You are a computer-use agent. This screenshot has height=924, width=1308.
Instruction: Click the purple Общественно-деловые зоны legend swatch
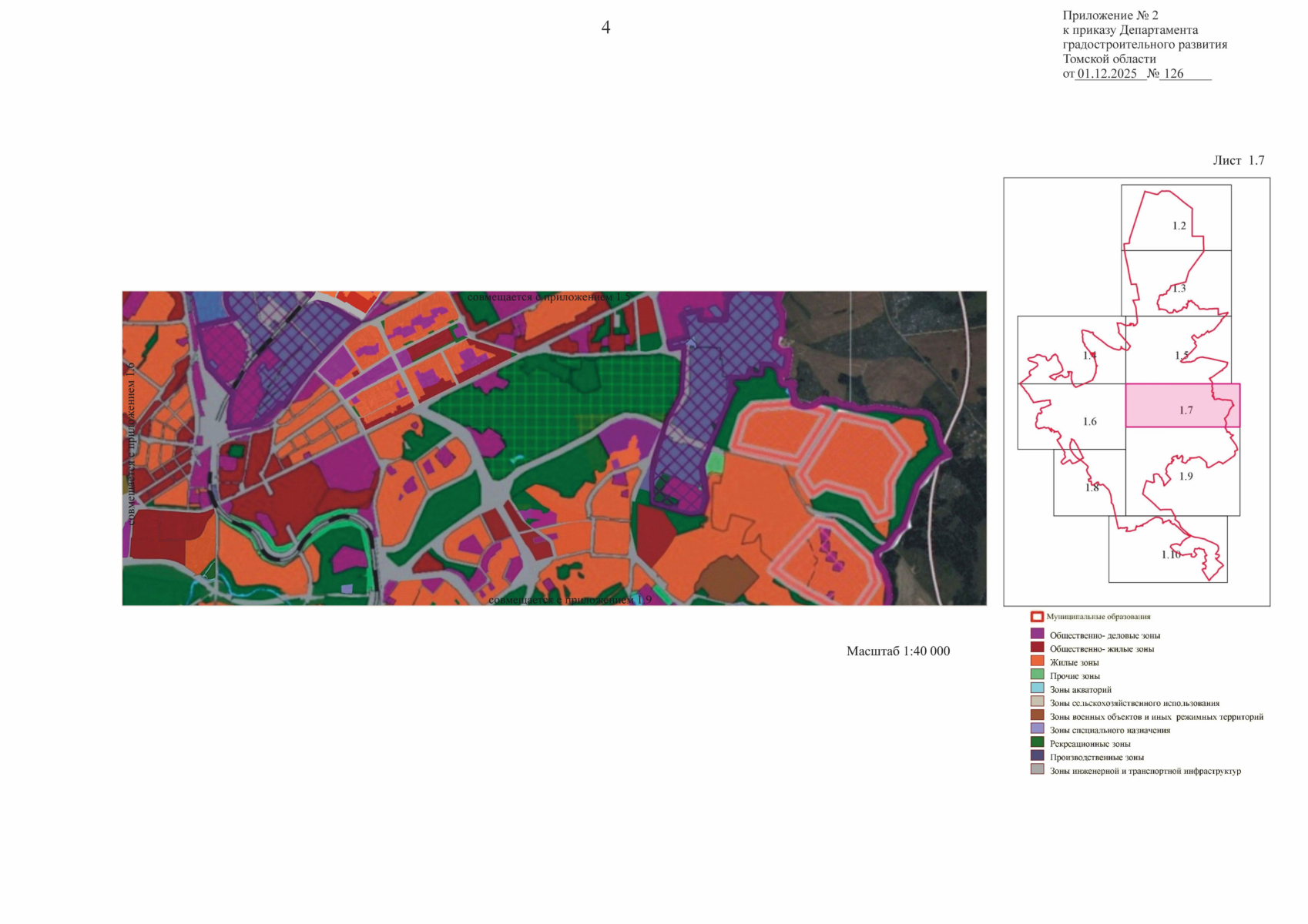tap(1037, 634)
